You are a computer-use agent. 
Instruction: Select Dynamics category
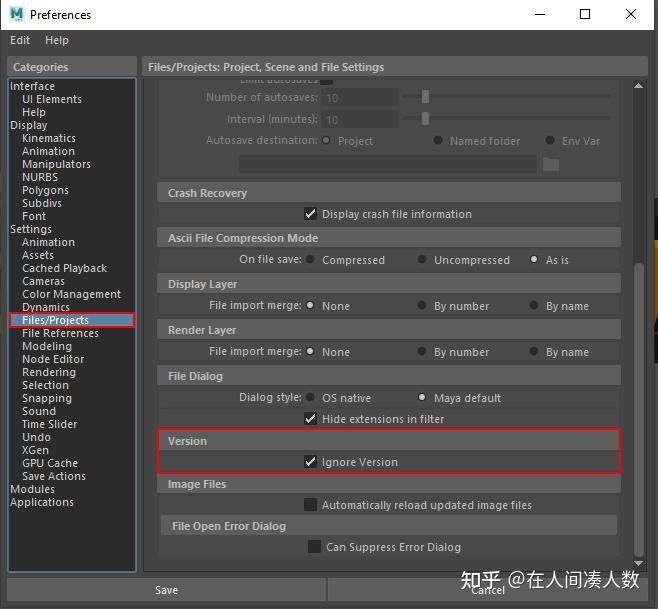coord(46,307)
